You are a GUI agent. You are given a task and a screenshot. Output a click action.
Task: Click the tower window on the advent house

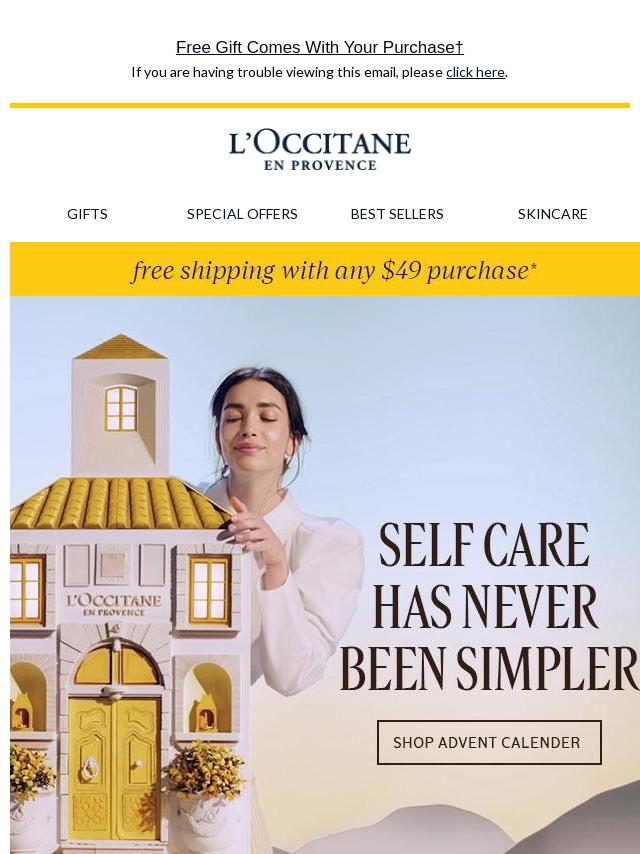point(121,408)
